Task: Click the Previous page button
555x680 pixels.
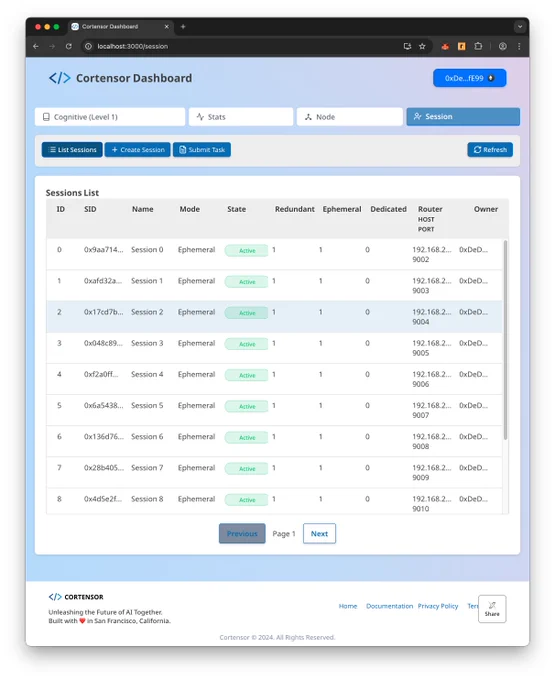Action: click(x=242, y=533)
